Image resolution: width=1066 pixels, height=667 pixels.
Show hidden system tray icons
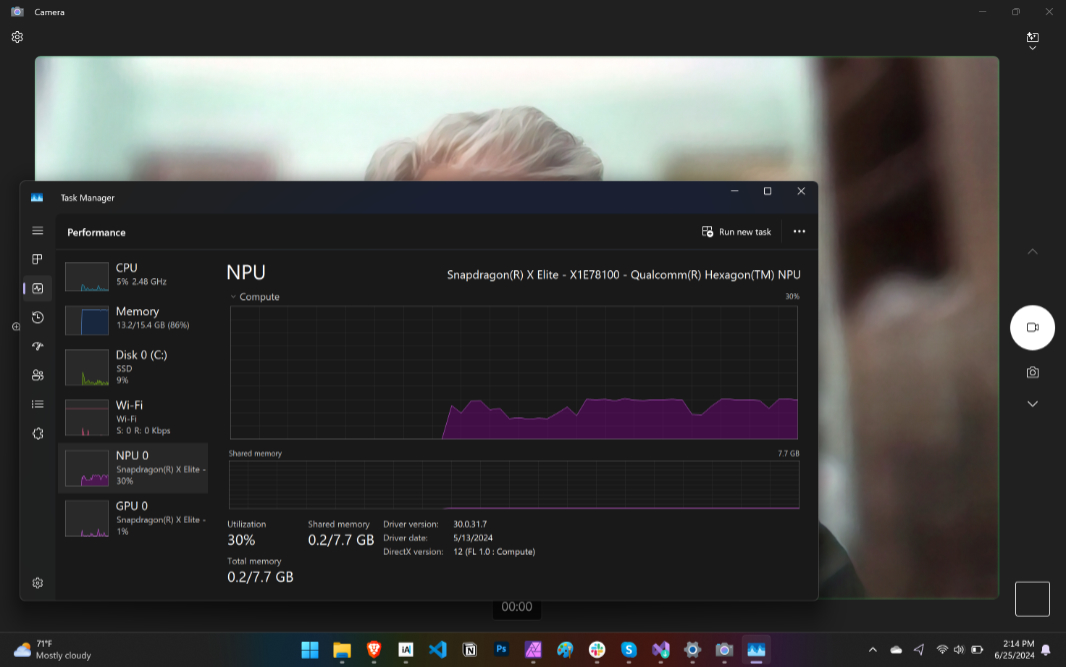point(873,650)
